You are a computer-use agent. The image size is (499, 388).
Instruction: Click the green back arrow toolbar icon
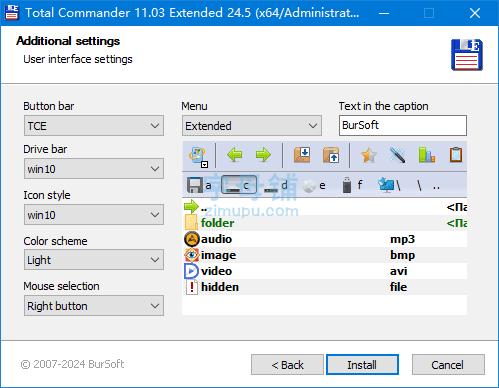234,155
